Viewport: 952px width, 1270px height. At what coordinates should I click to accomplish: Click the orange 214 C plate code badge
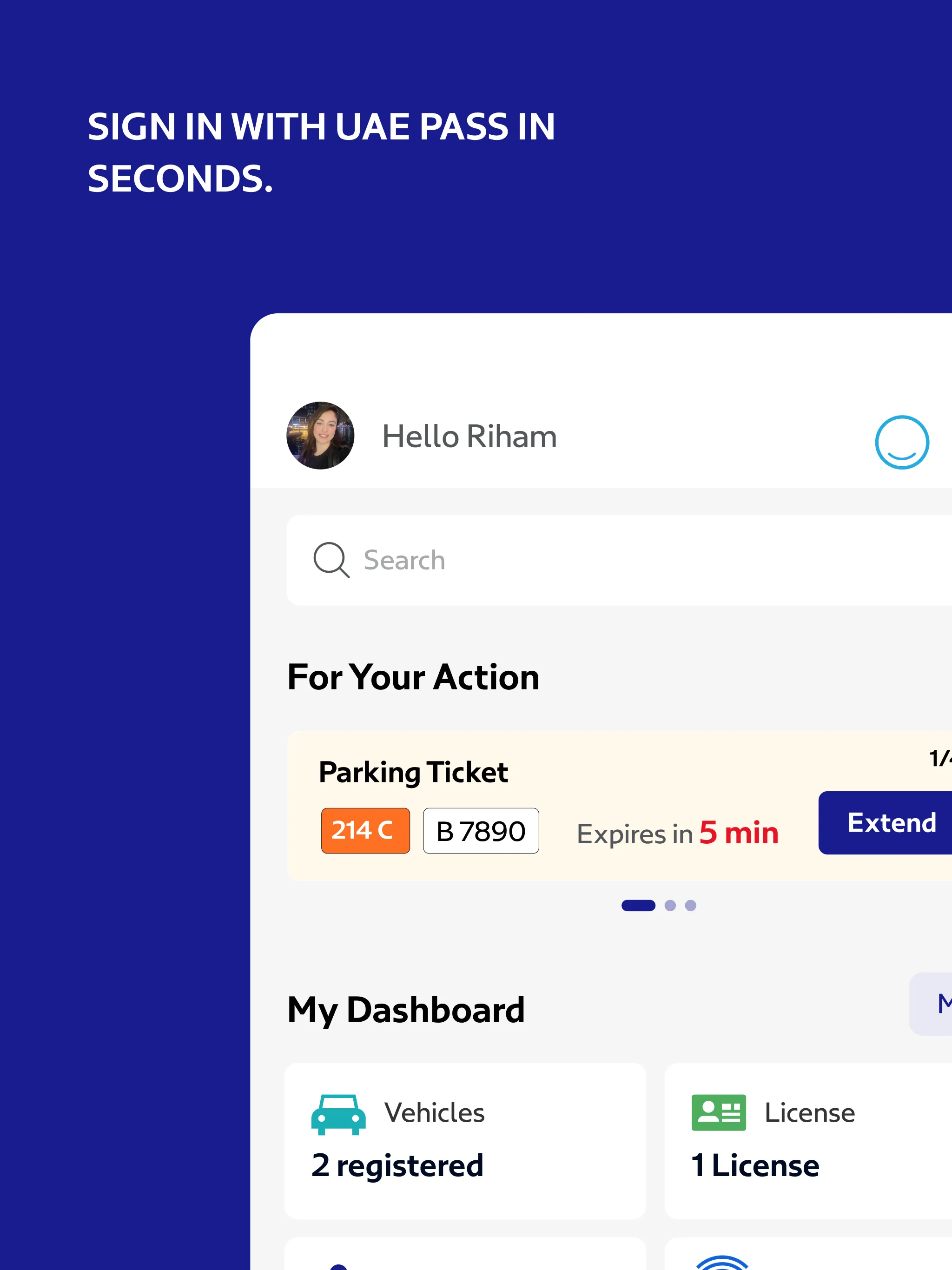click(365, 830)
